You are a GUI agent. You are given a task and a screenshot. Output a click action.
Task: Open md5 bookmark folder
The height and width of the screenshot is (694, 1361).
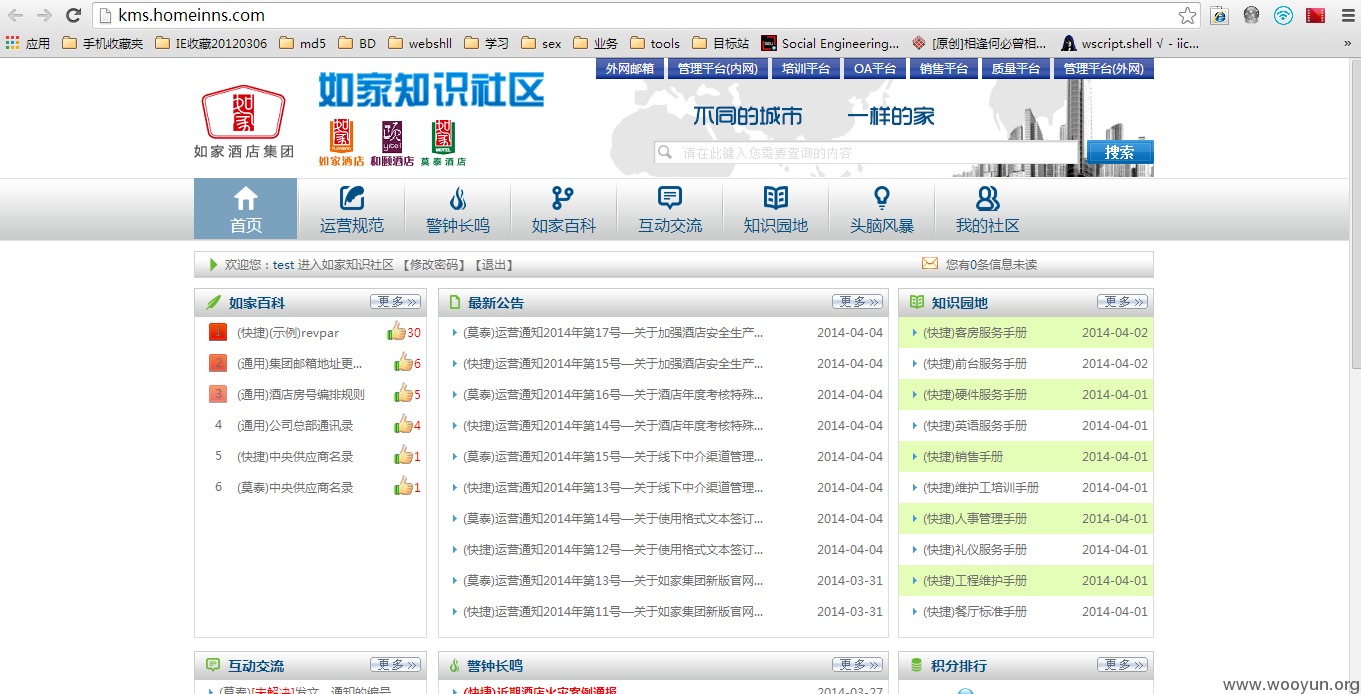tap(303, 43)
